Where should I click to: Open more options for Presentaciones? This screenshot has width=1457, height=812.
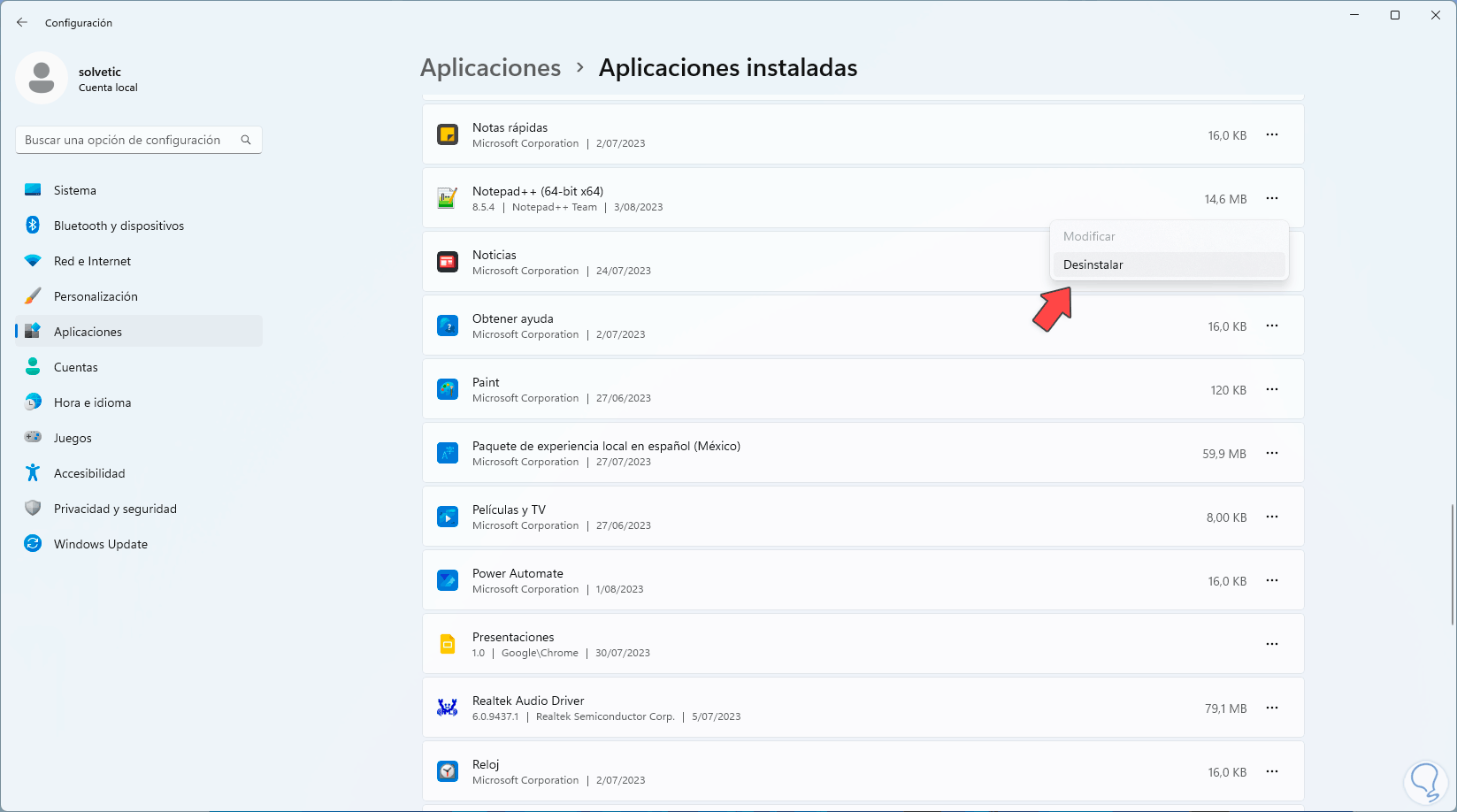pos(1272,645)
